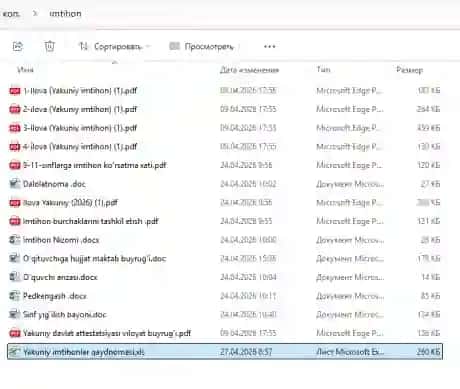Click PDF icon of Imtihon burchaklarini tashkil etish
460x389 pixels.
(15, 221)
